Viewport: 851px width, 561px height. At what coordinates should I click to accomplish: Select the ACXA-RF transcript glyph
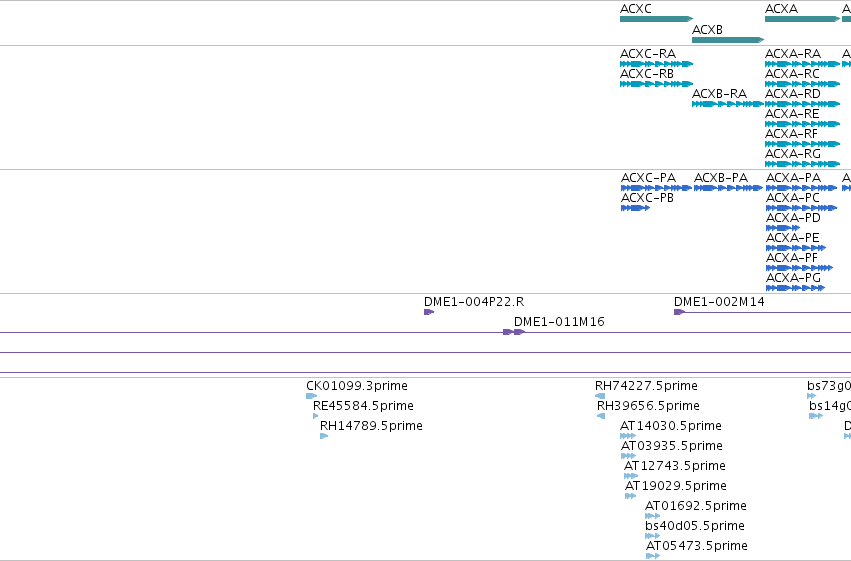[x=802, y=144]
